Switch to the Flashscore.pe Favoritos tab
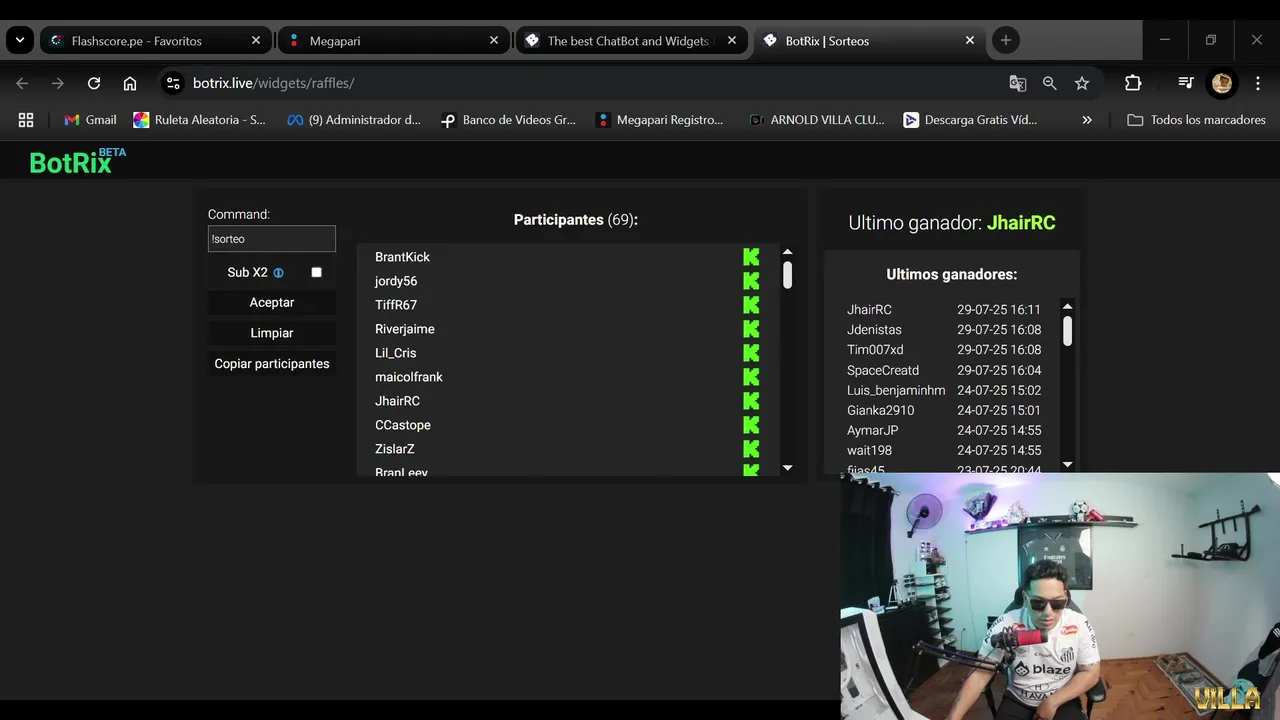The image size is (1280, 720). point(156,41)
